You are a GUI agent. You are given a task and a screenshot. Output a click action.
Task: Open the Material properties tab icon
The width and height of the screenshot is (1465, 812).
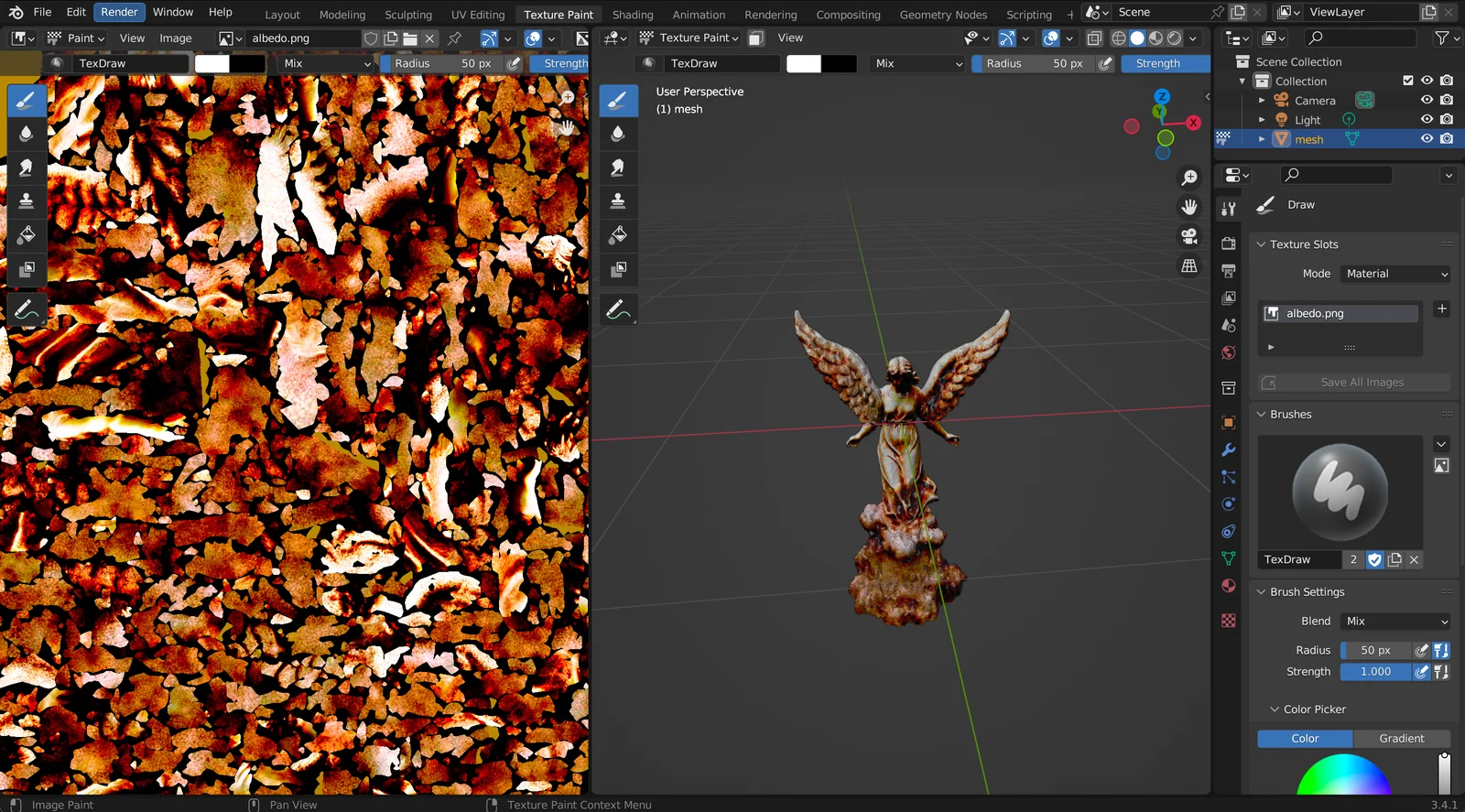pyautogui.click(x=1229, y=586)
